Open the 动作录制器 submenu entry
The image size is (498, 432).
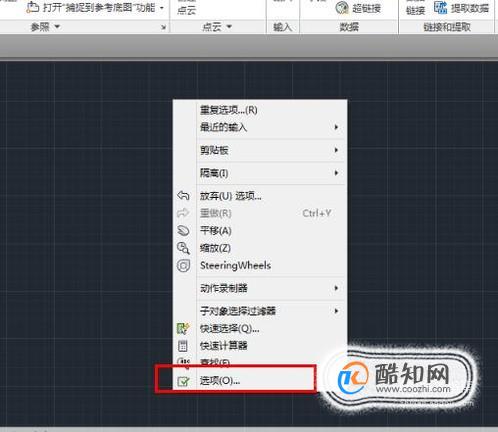pos(224,288)
